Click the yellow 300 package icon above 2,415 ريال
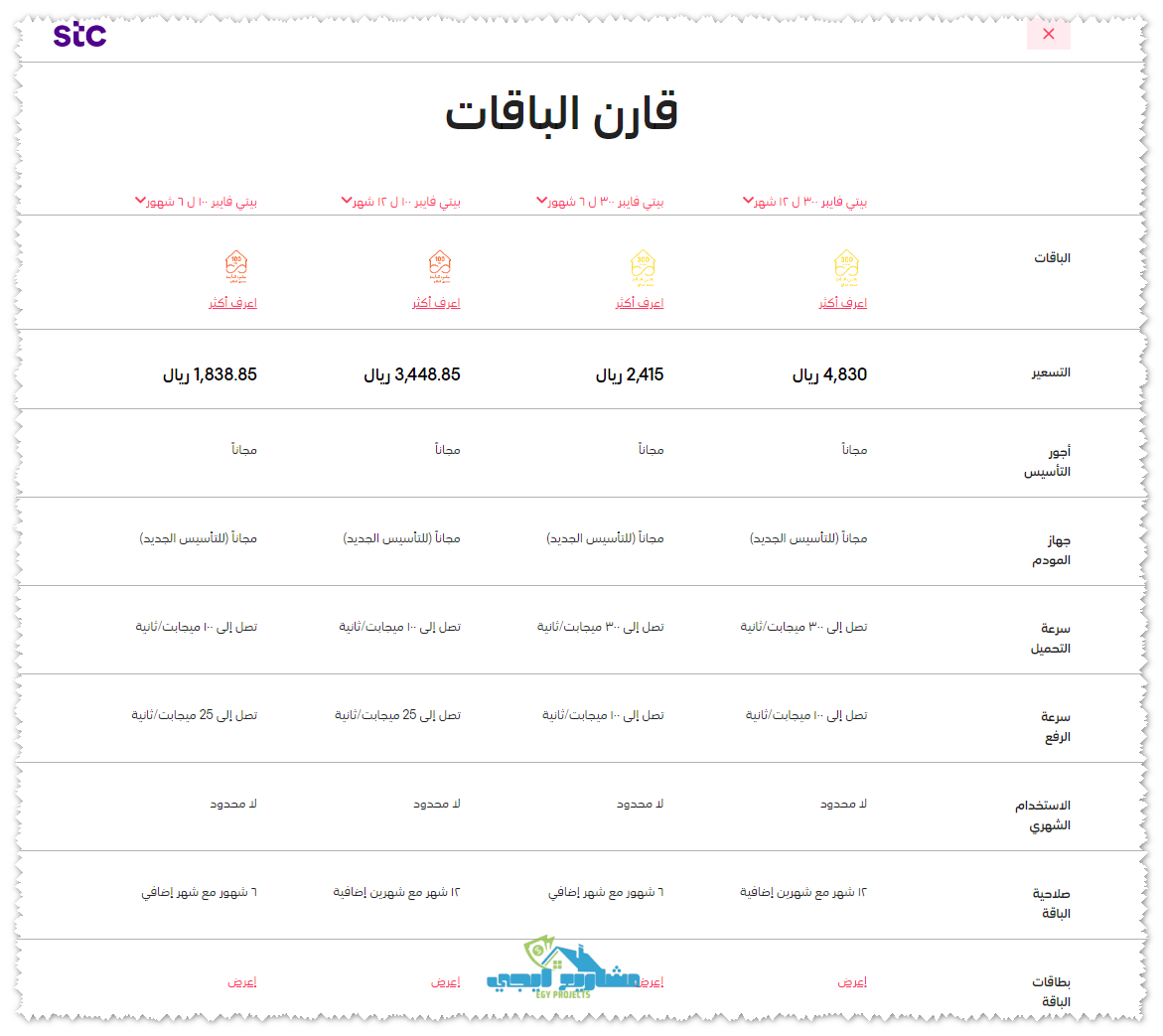This screenshot has width=1163, height=1036. (x=643, y=268)
